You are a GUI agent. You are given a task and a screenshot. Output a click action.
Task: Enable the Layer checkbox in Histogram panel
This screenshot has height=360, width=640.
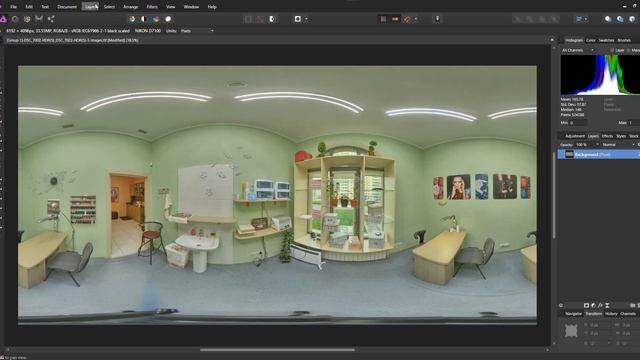coord(612,50)
